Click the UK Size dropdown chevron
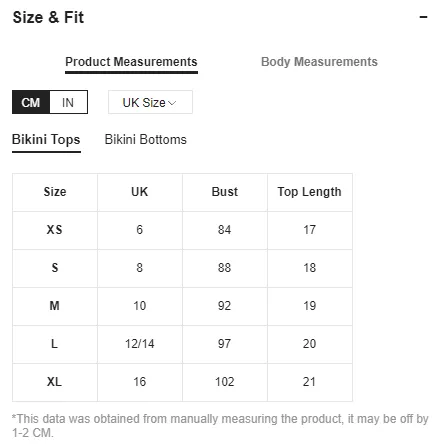 pos(172,103)
